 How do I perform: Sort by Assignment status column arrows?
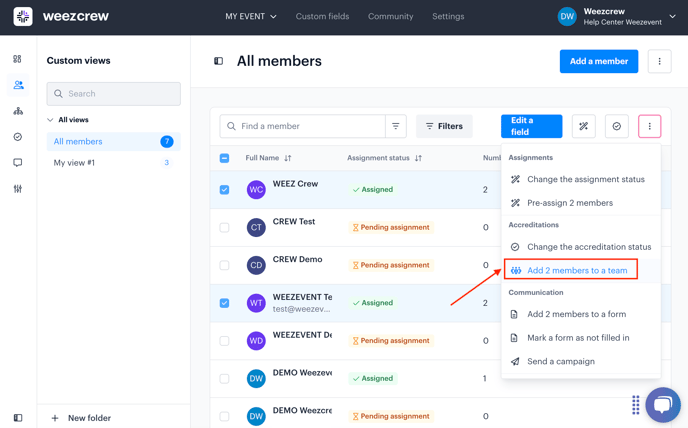pos(418,158)
